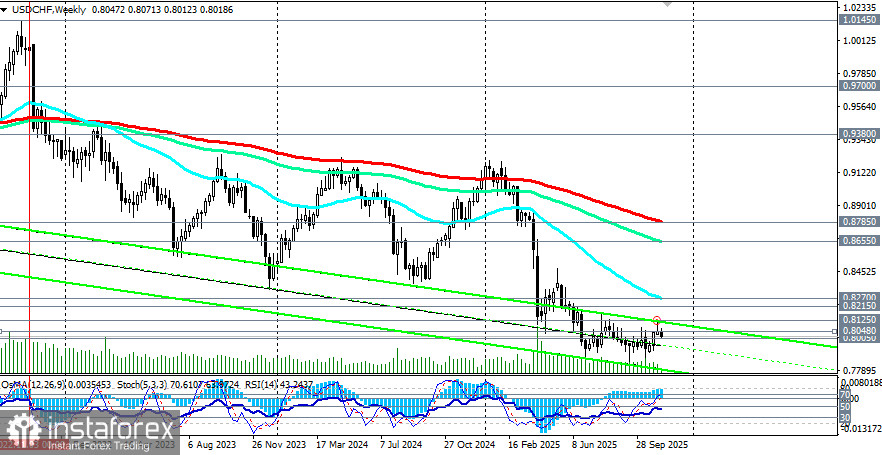Select the '26 Nov 2023' date label
Image resolution: width=882 pixels, height=455 pixels.
[x=279, y=444]
